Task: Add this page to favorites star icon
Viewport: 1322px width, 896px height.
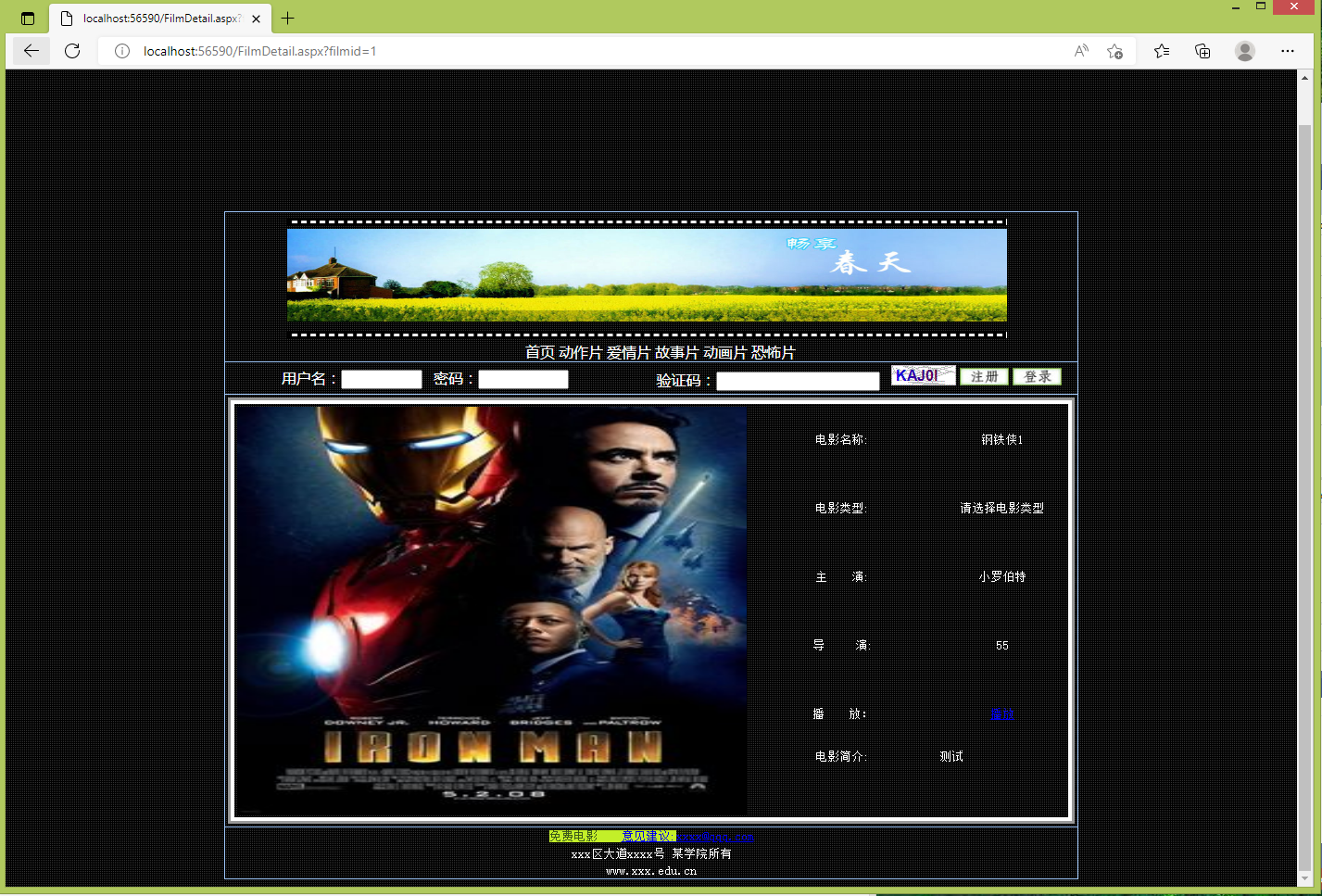Action: click(x=1114, y=51)
